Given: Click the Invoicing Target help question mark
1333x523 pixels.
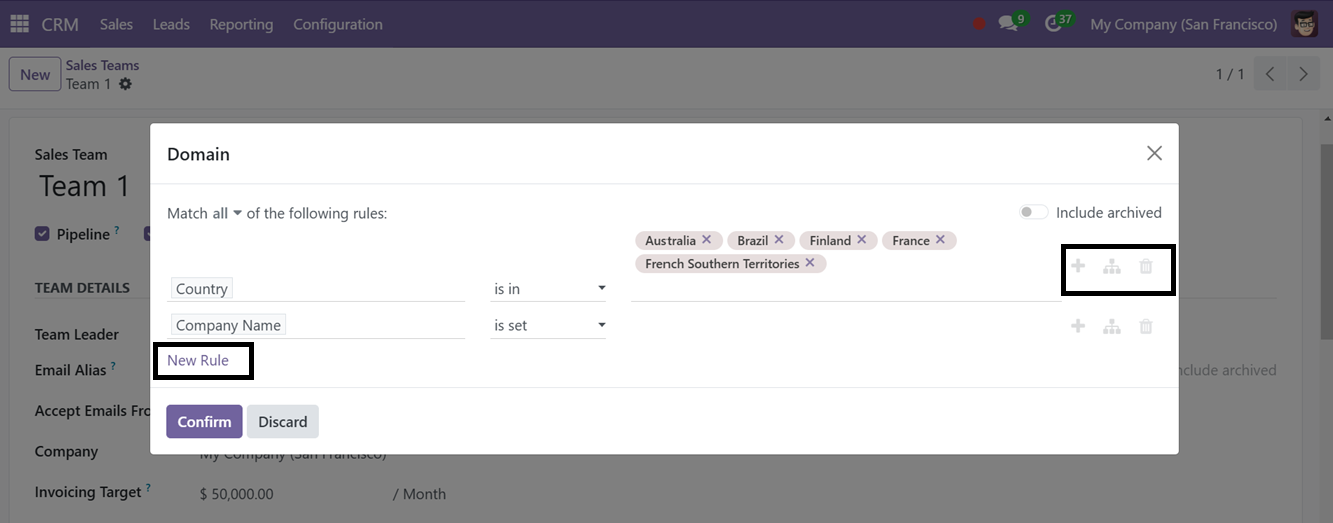Looking at the screenshot, I should pyautogui.click(x=148, y=488).
